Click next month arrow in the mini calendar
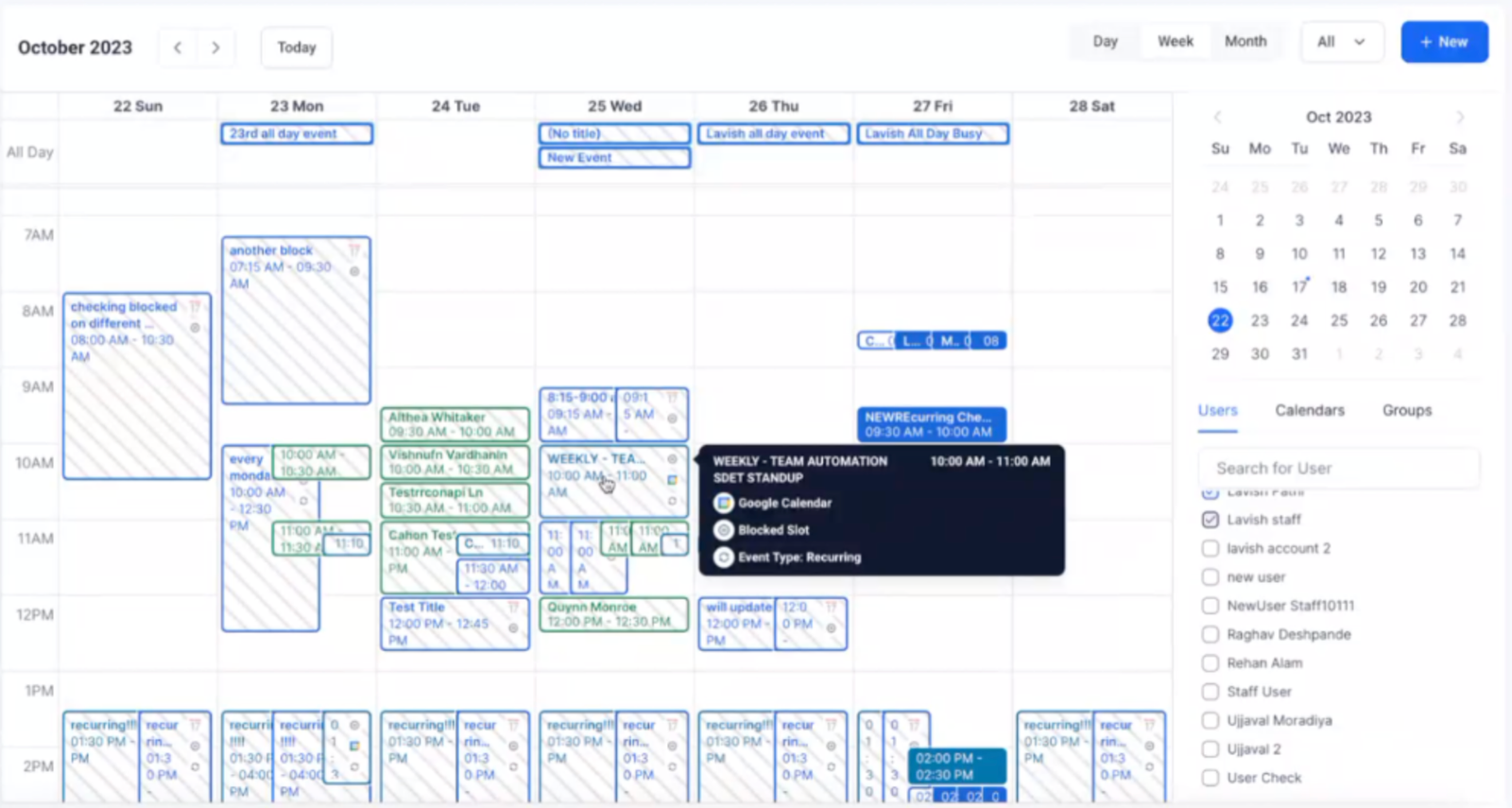 1460,117
